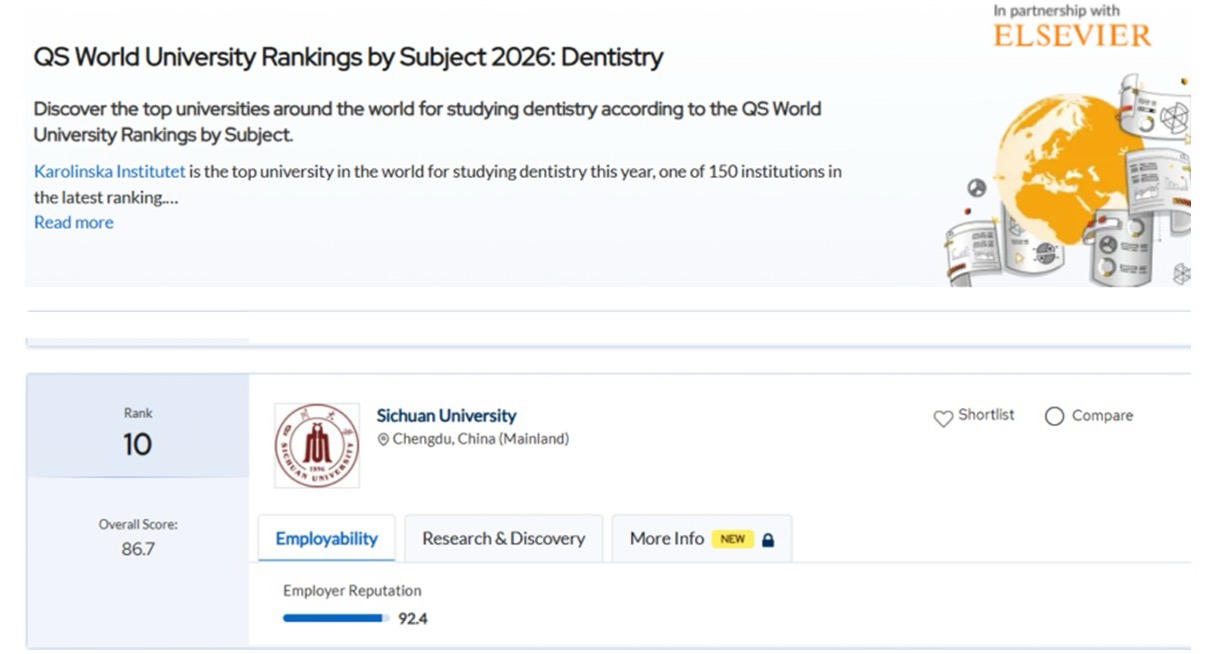This screenshot has height=654, width=1218.
Task: Open the Research & Discovery tab
Action: coord(503,539)
